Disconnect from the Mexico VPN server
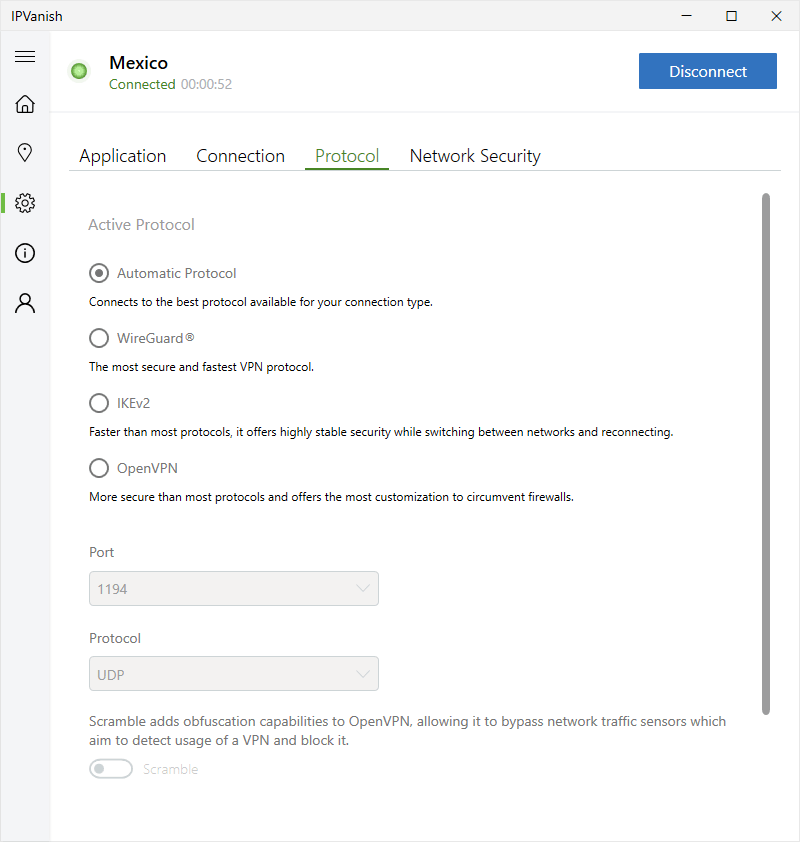This screenshot has height=842, width=800. 708,71
